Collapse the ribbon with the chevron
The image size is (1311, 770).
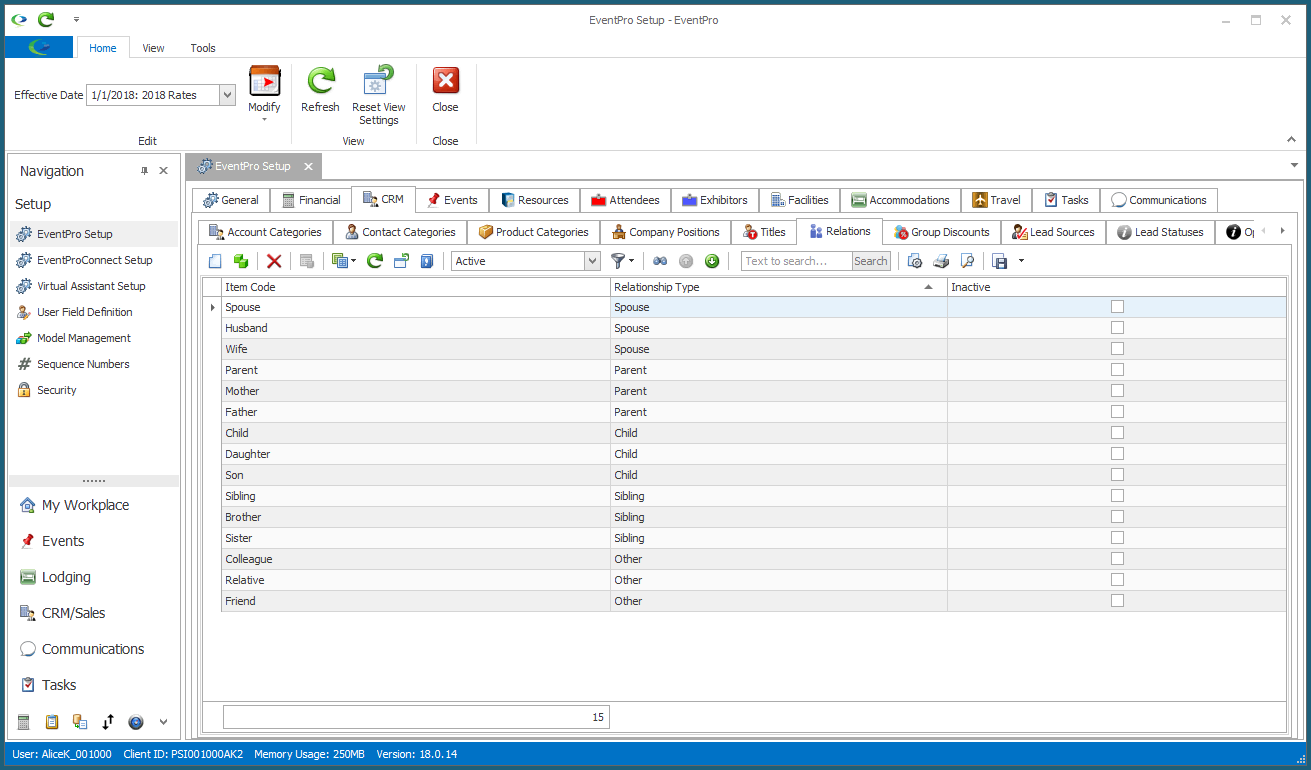point(1290,140)
